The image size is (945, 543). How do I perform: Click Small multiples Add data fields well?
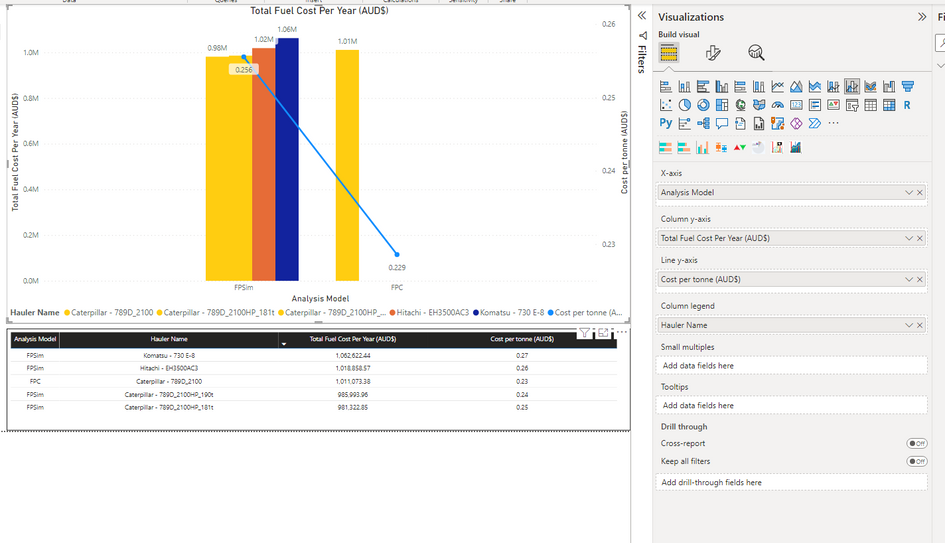tap(791, 366)
